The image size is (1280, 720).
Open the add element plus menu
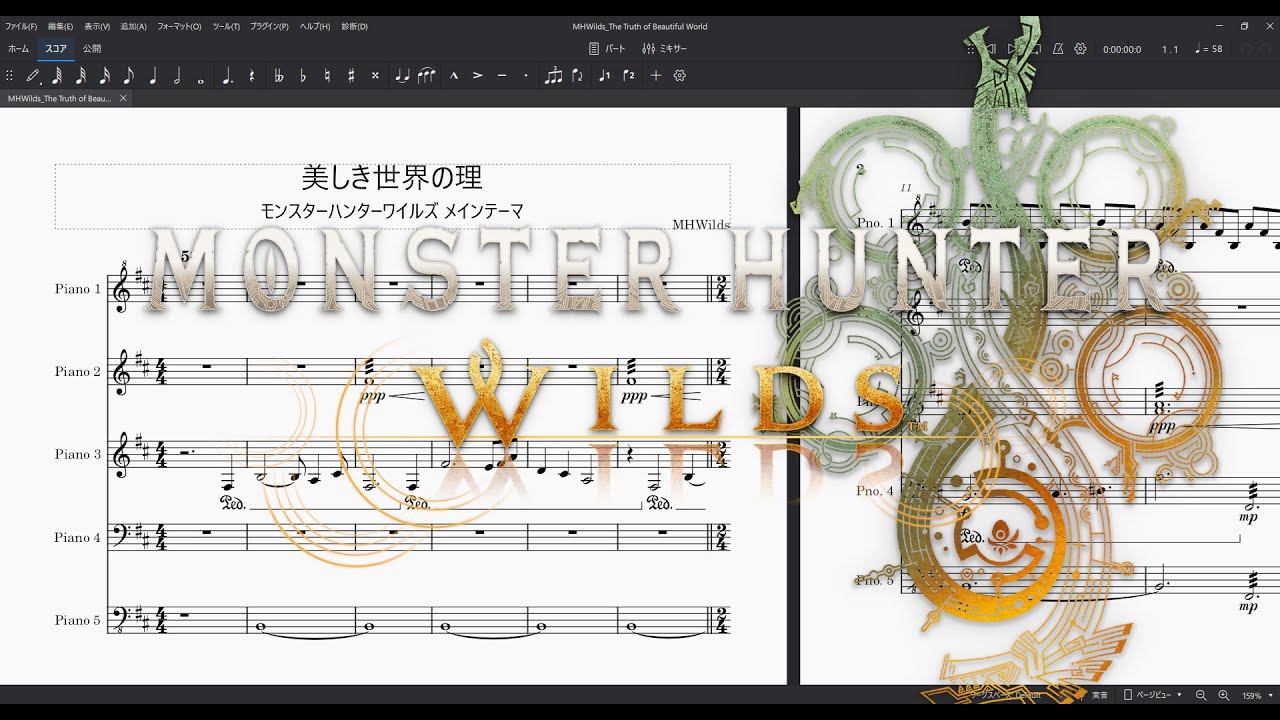point(656,75)
